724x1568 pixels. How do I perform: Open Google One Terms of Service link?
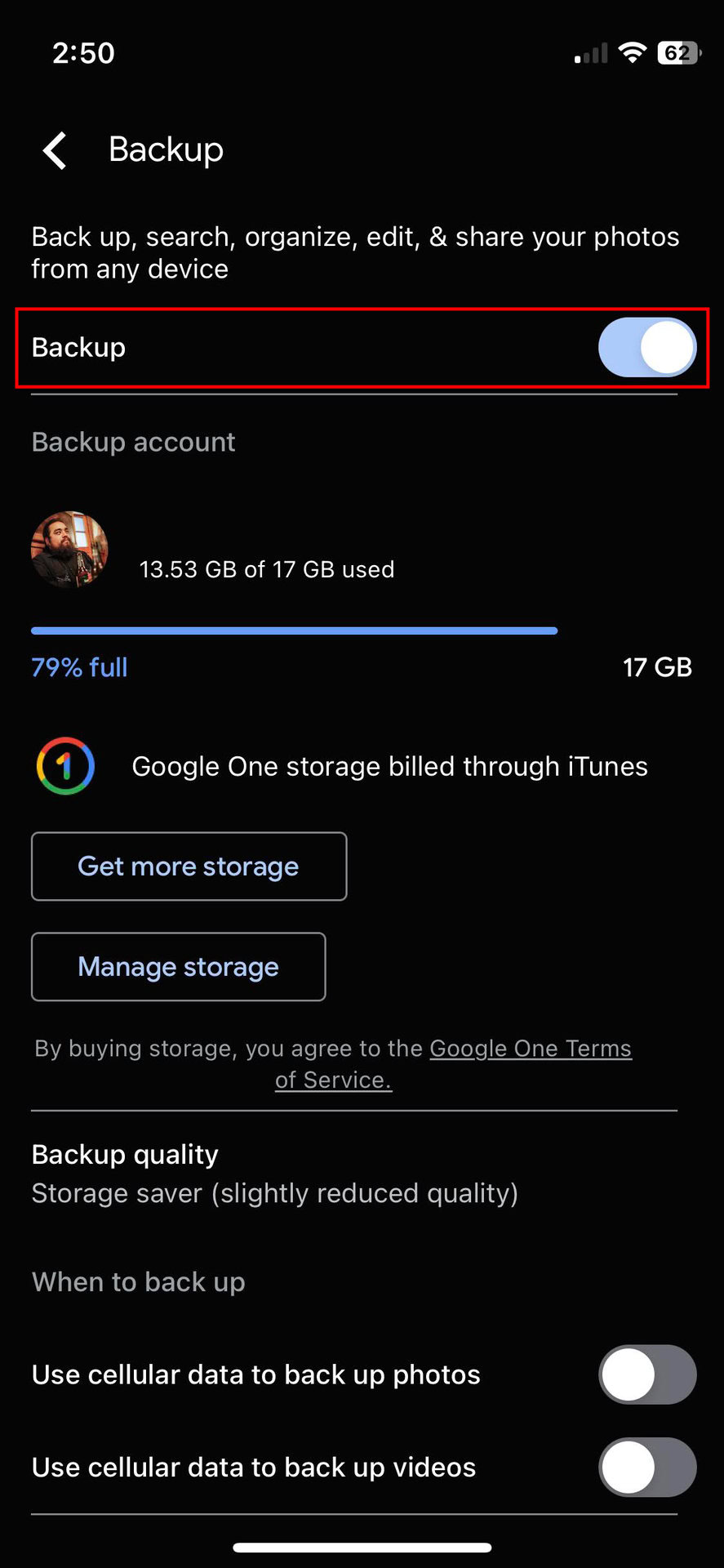530,1049
